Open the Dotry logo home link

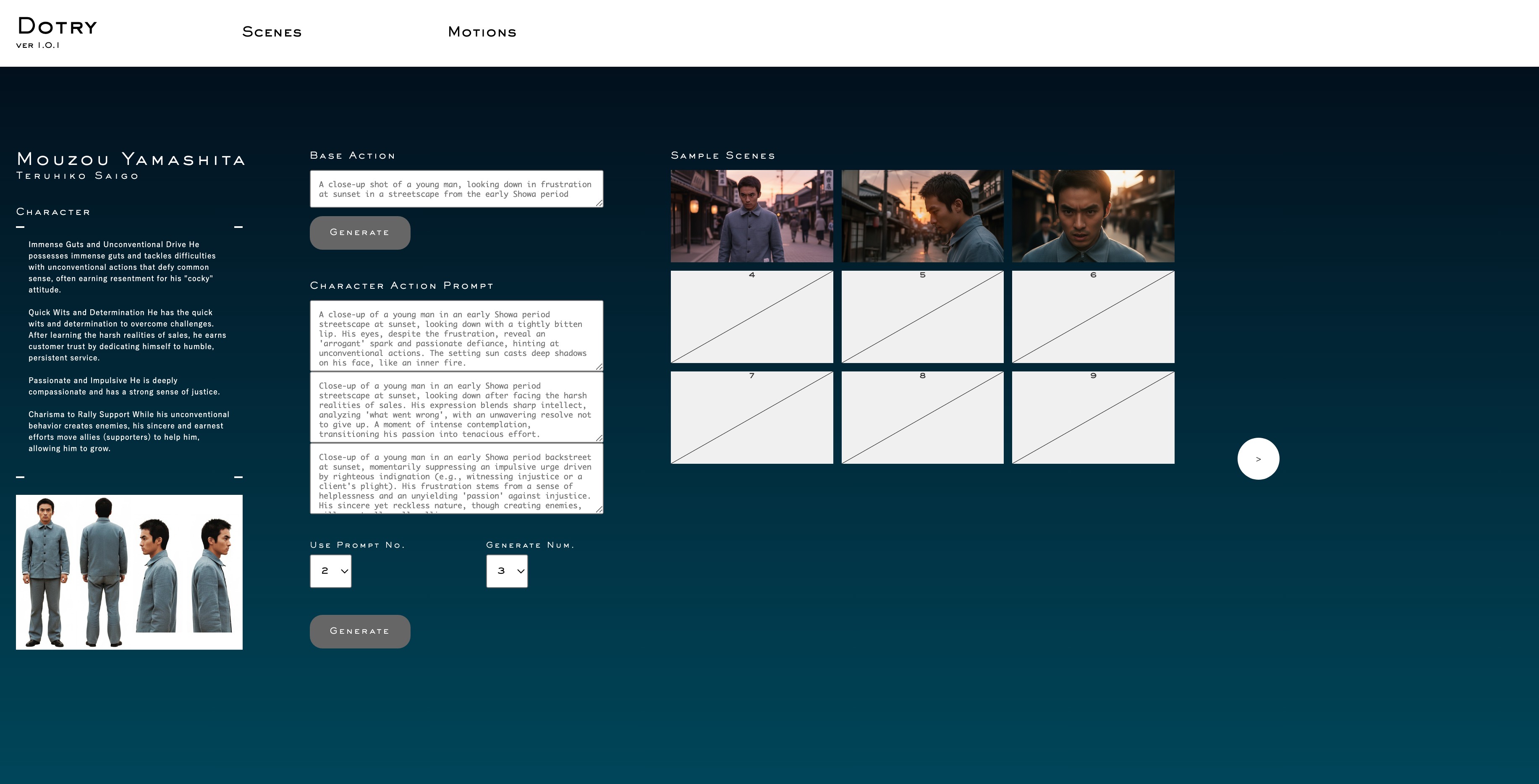pos(57,27)
